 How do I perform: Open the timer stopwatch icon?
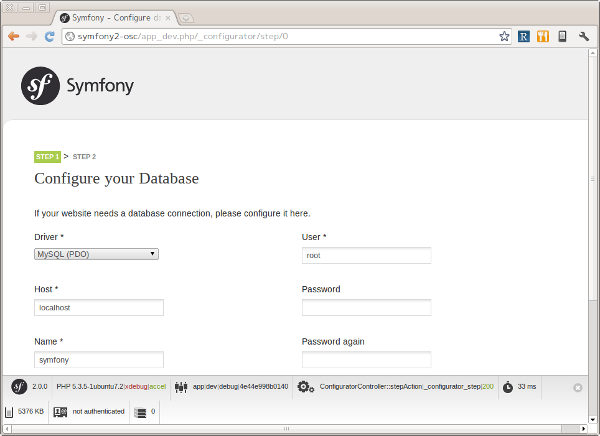point(508,387)
